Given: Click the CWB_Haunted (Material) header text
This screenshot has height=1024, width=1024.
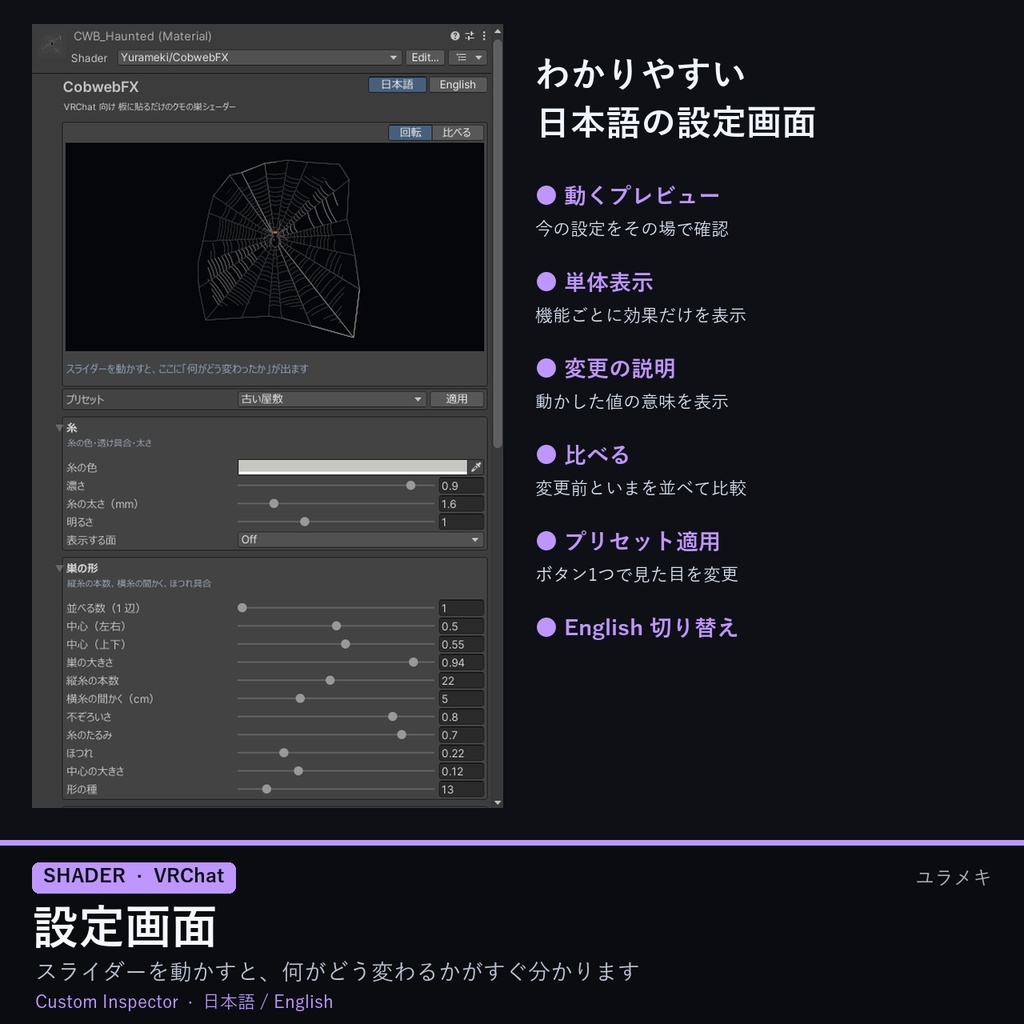Looking at the screenshot, I should (x=142, y=36).
